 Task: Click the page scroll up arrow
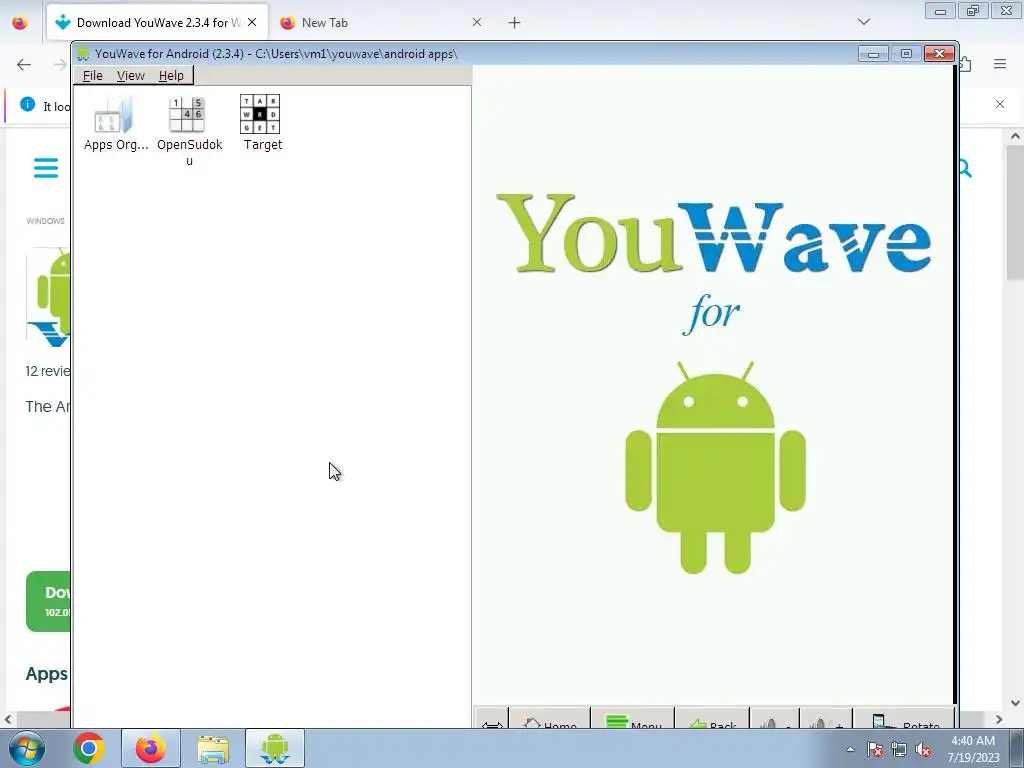(x=1015, y=136)
